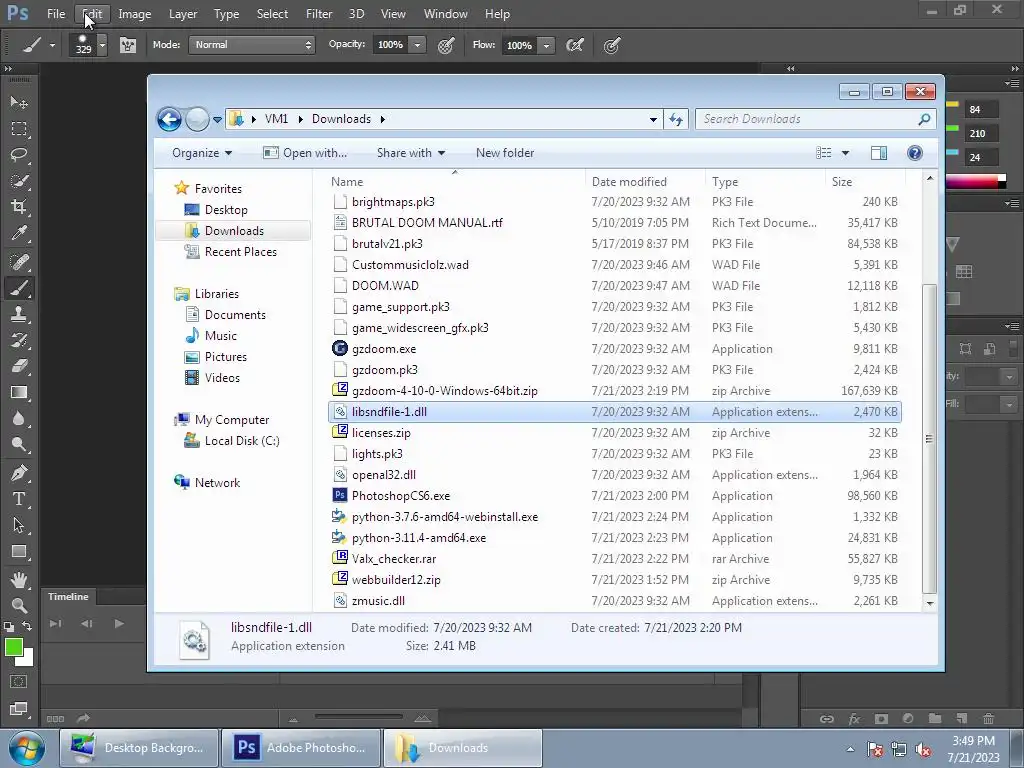Toggle Quick Mask mode
Image resolution: width=1024 pixels, height=768 pixels.
pos(19,682)
